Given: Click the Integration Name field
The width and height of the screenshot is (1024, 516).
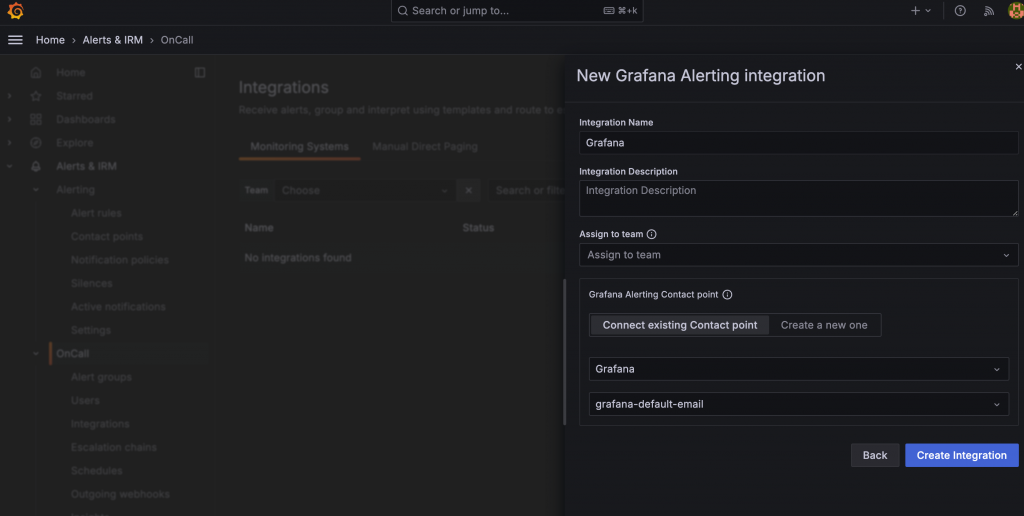Looking at the screenshot, I should [x=798, y=143].
